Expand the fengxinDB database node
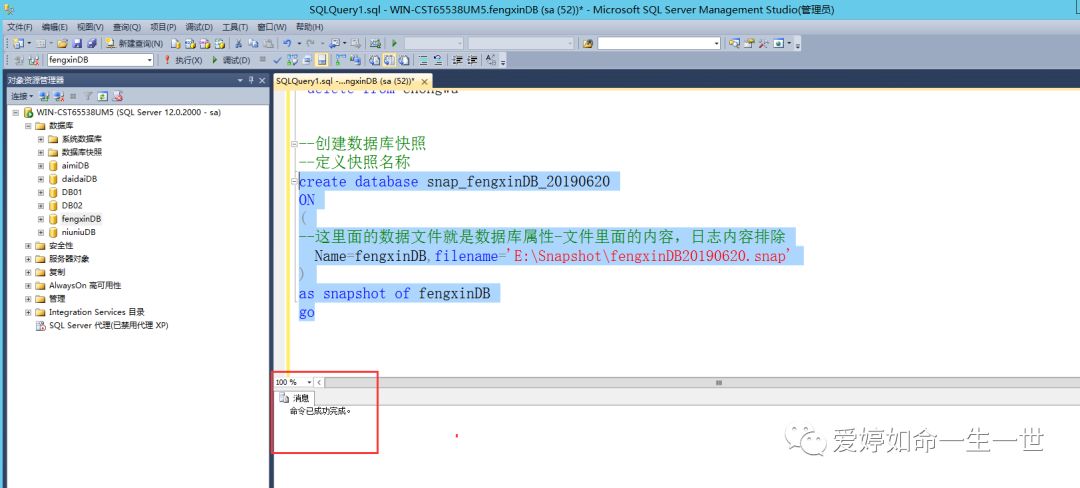The width and height of the screenshot is (1080, 488). coord(41,219)
